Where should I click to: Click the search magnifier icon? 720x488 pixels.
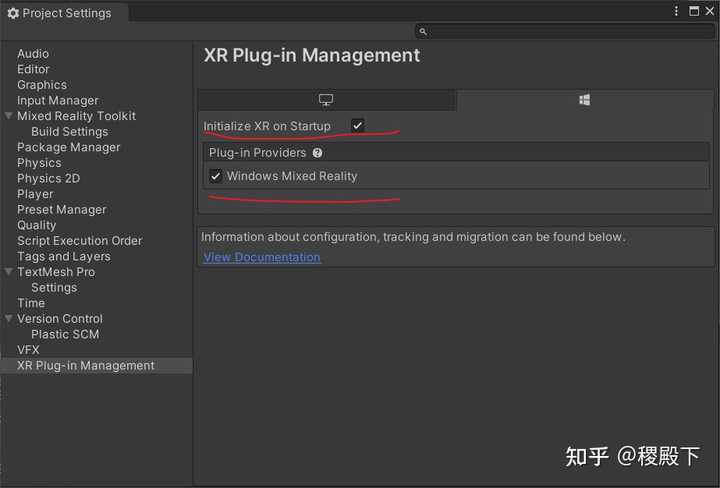tap(423, 31)
